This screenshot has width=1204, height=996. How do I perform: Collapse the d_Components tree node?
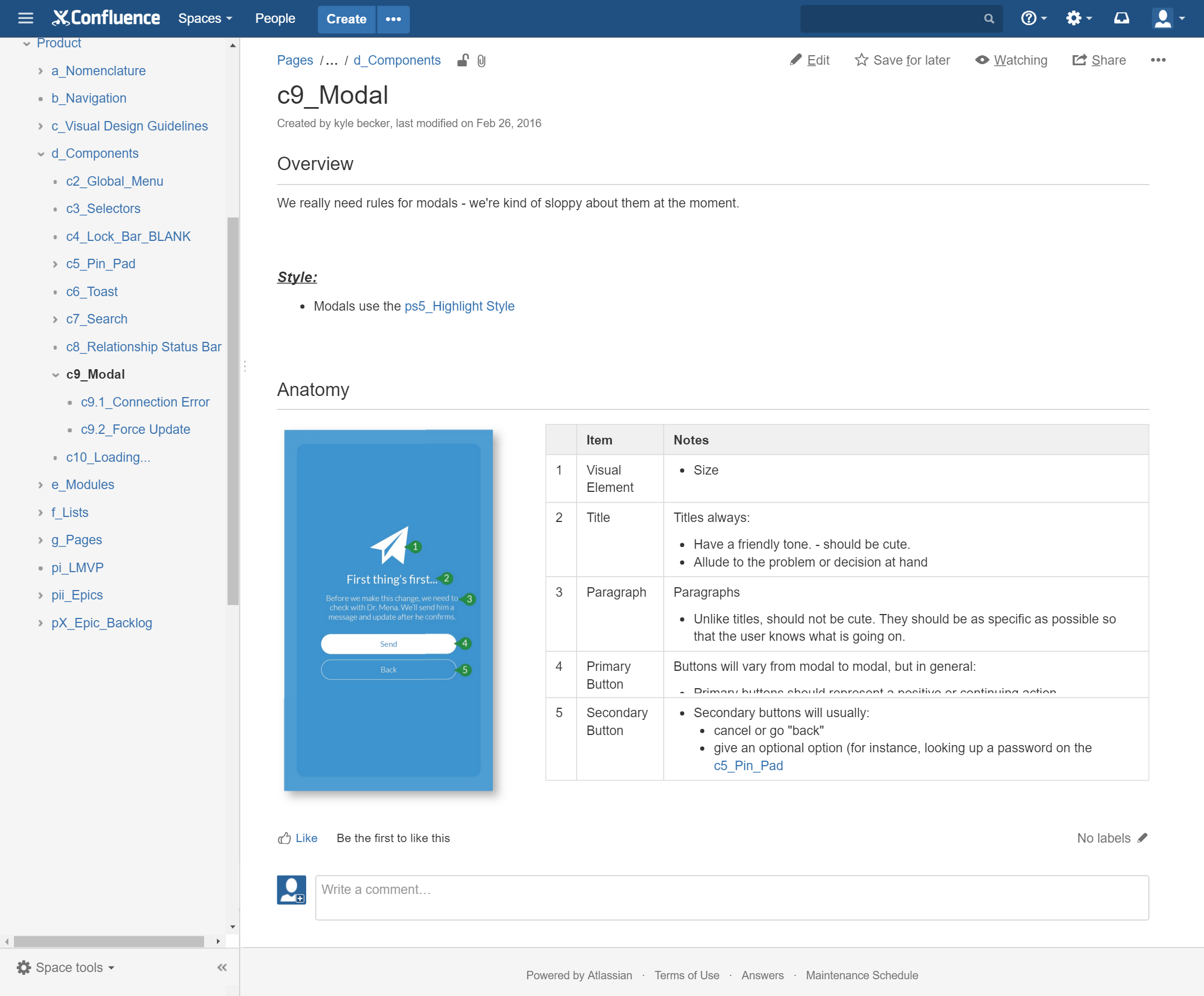(x=41, y=154)
